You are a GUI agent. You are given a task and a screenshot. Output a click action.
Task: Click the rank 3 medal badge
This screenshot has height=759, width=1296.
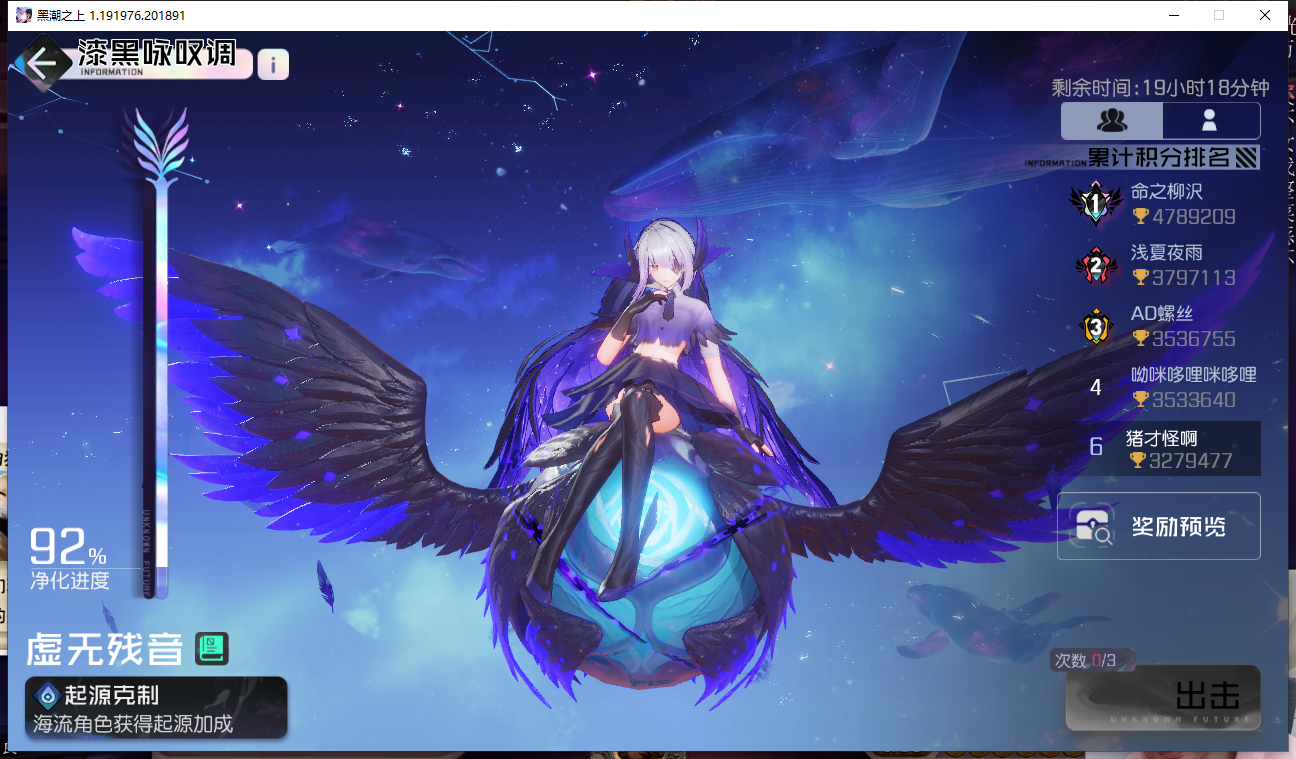pyautogui.click(x=1096, y=327)
